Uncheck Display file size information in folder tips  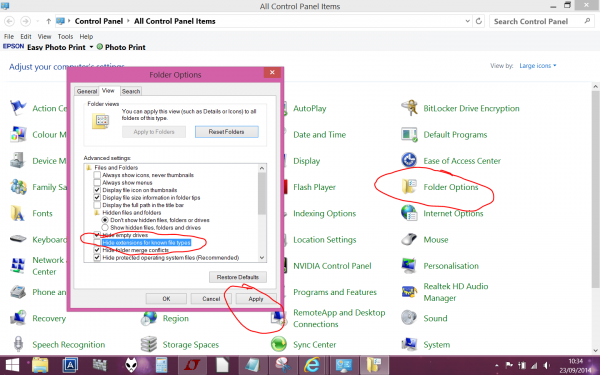point(97,197)
